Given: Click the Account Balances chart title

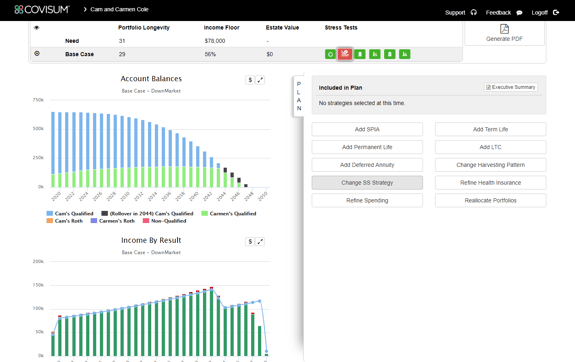Looking at the screenshot, I should (x=151, y=78).
